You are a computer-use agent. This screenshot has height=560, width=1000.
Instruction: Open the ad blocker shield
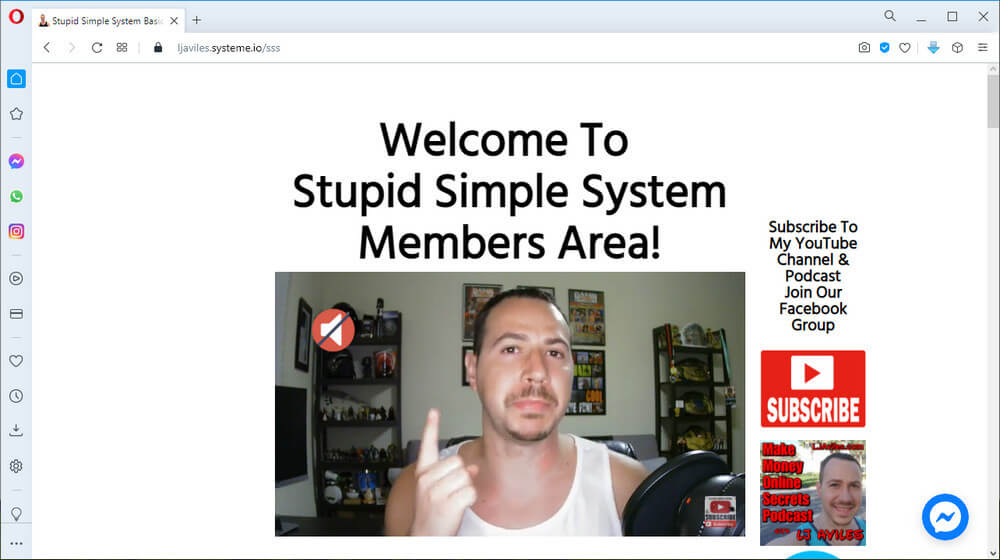pos(885,48)
